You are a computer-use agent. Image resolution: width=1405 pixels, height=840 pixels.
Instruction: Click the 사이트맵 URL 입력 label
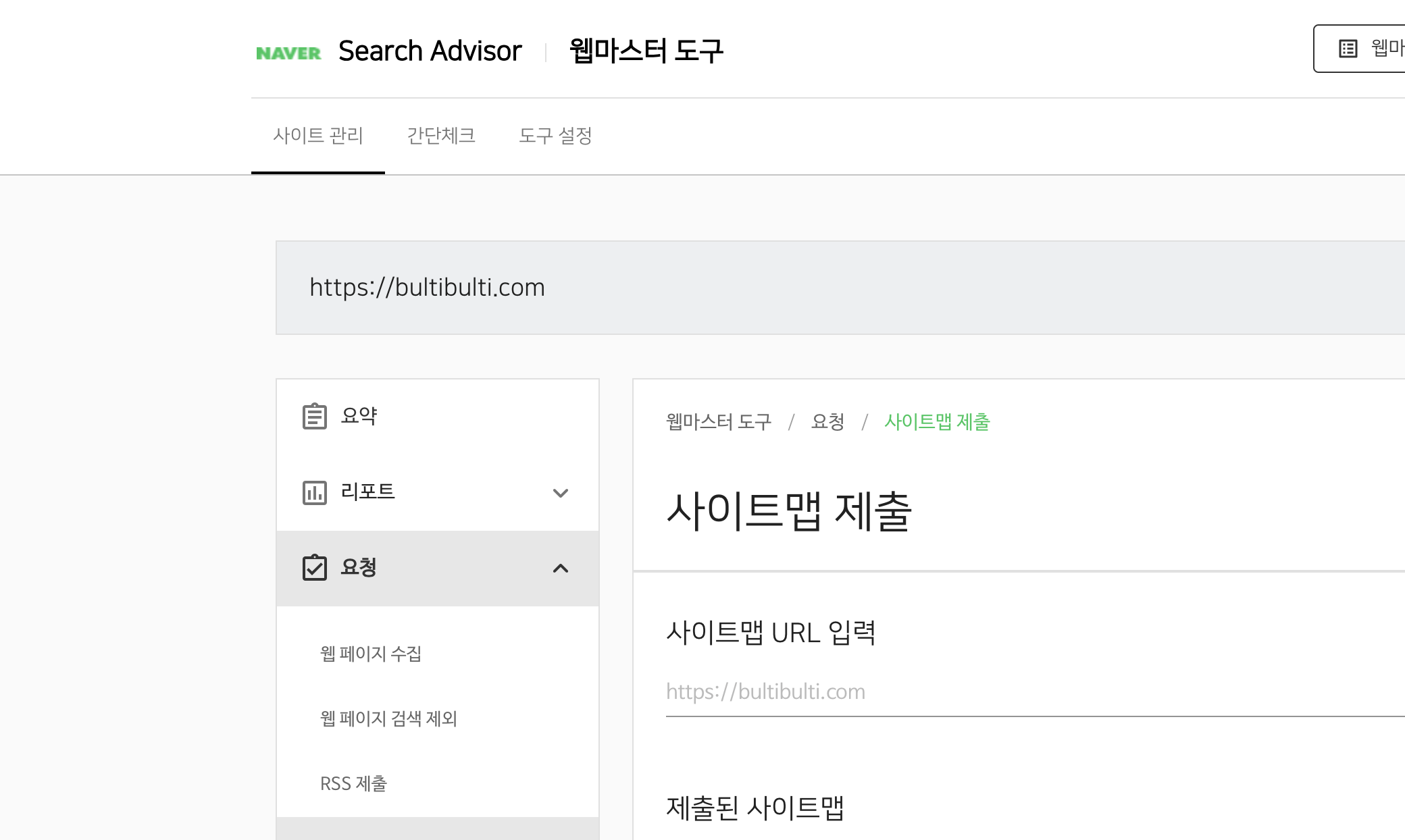click(771, 633)
